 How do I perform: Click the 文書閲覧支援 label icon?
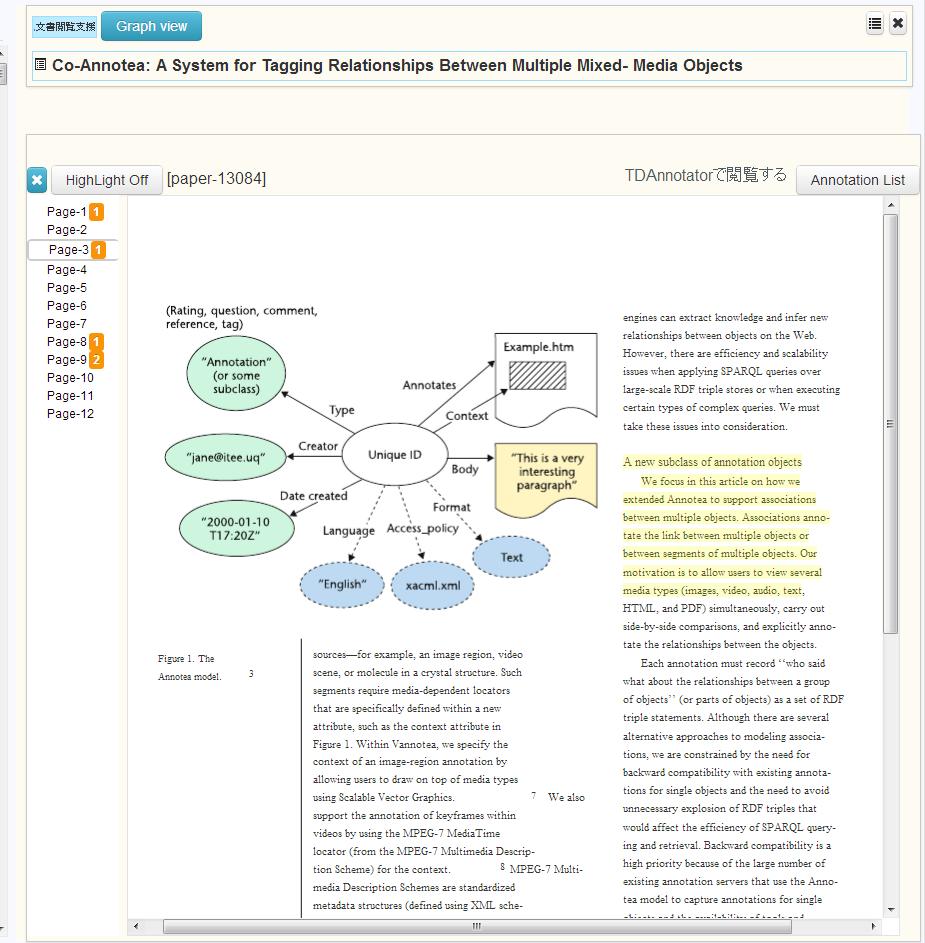pyautogui.click(x=65, y=27)
